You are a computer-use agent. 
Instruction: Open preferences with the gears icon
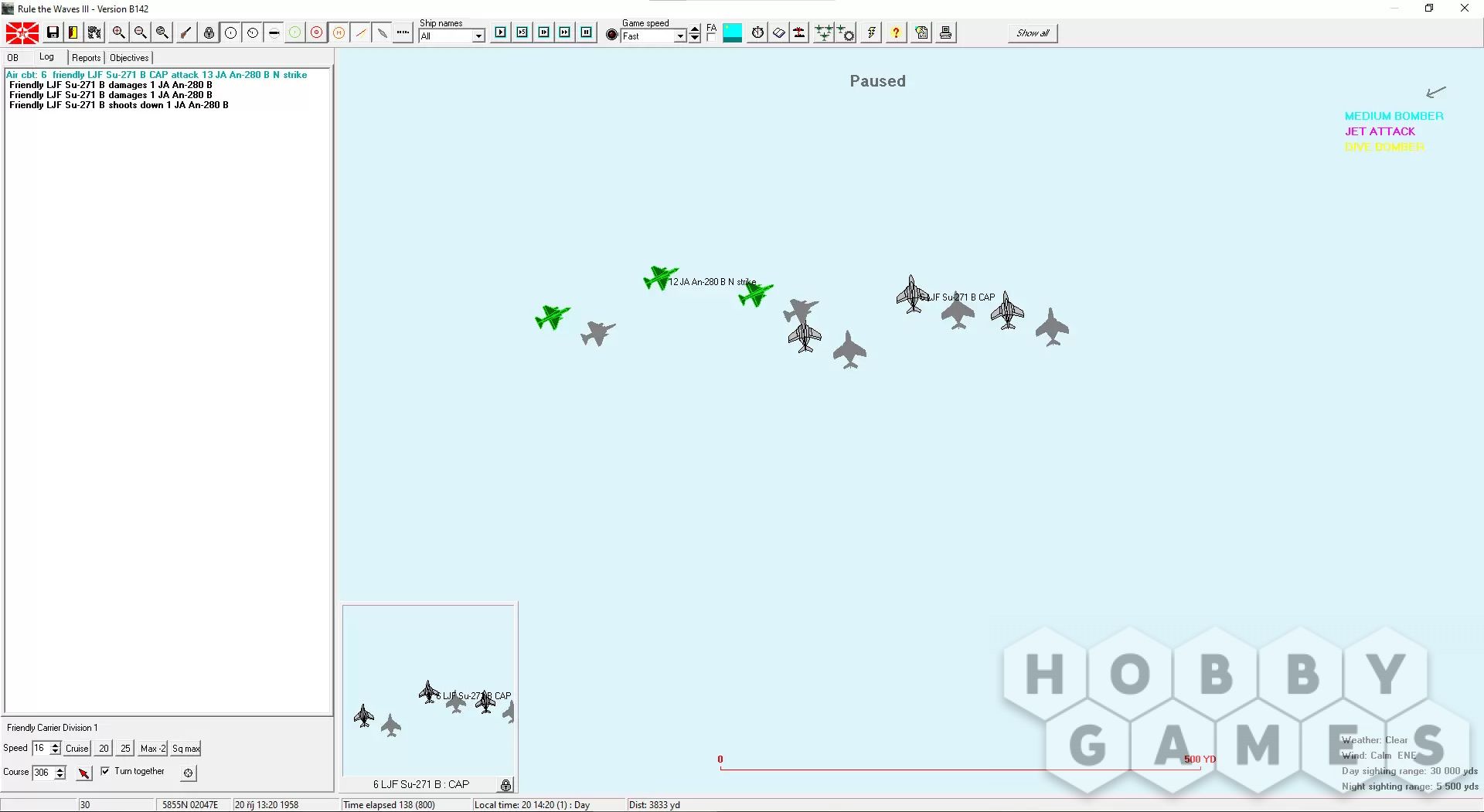click(x=94, y=33)
